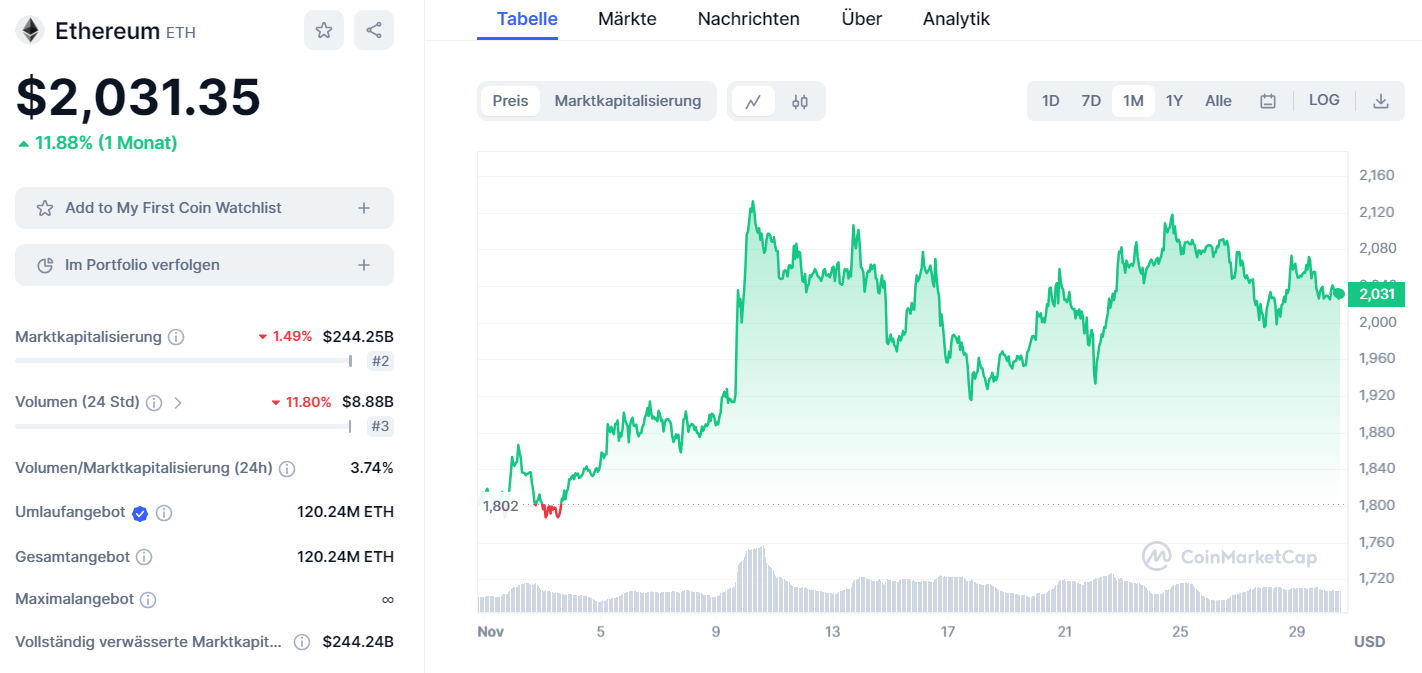Click the 11.80% volume change
The width and height of the screenshot is (1422, 673).
pyautogui.click(x=301, y=402)
